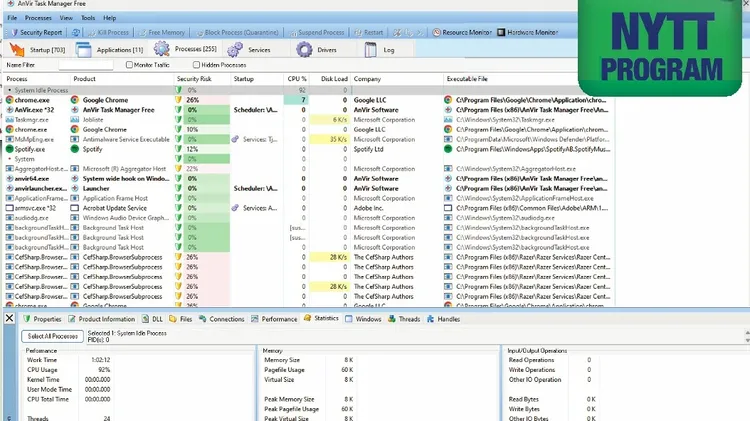
Task: Open the Files detail tab
Action: click(x=181, y=319)
